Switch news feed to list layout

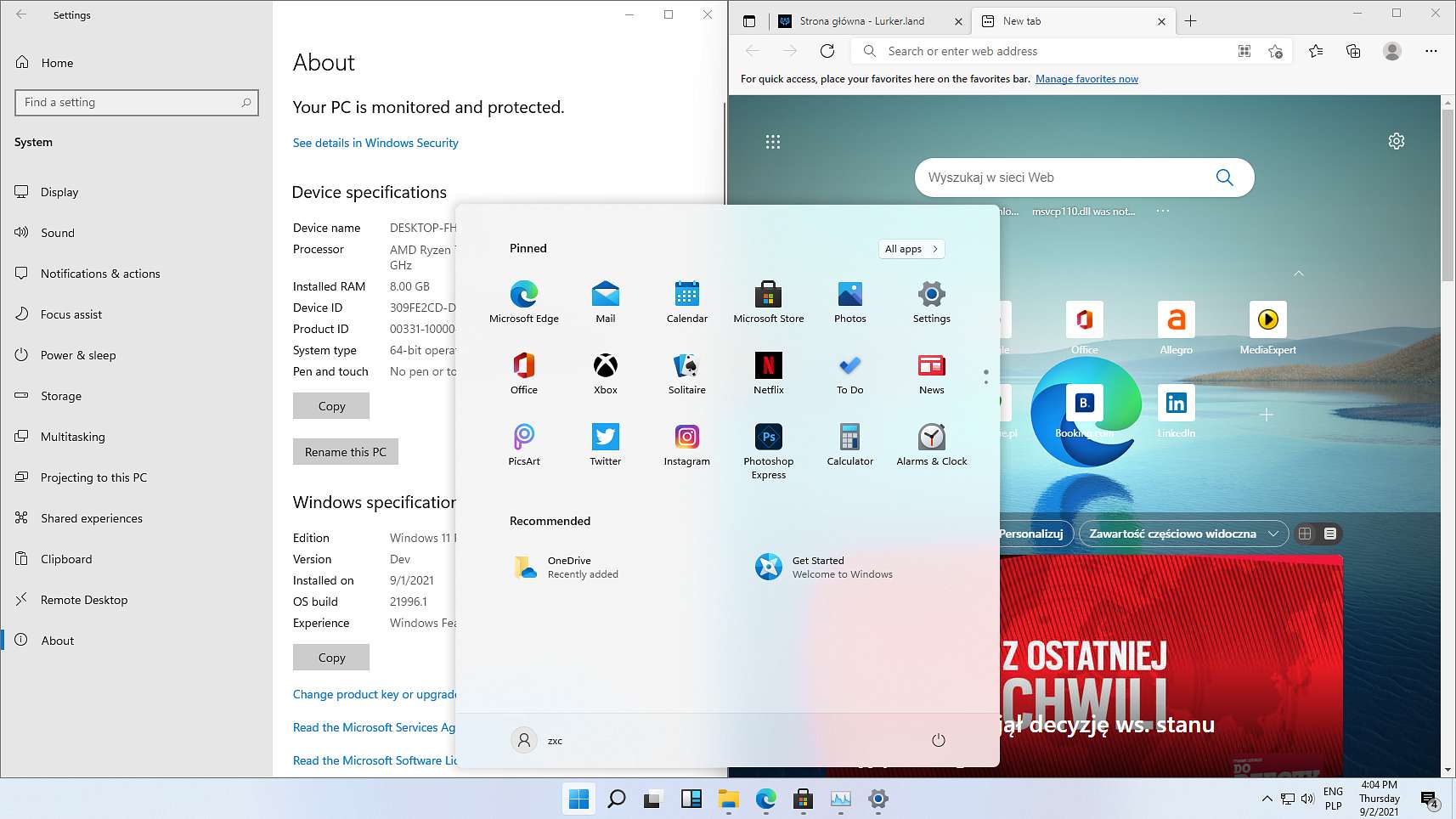pyautogui.click(x=1330, y=534)
